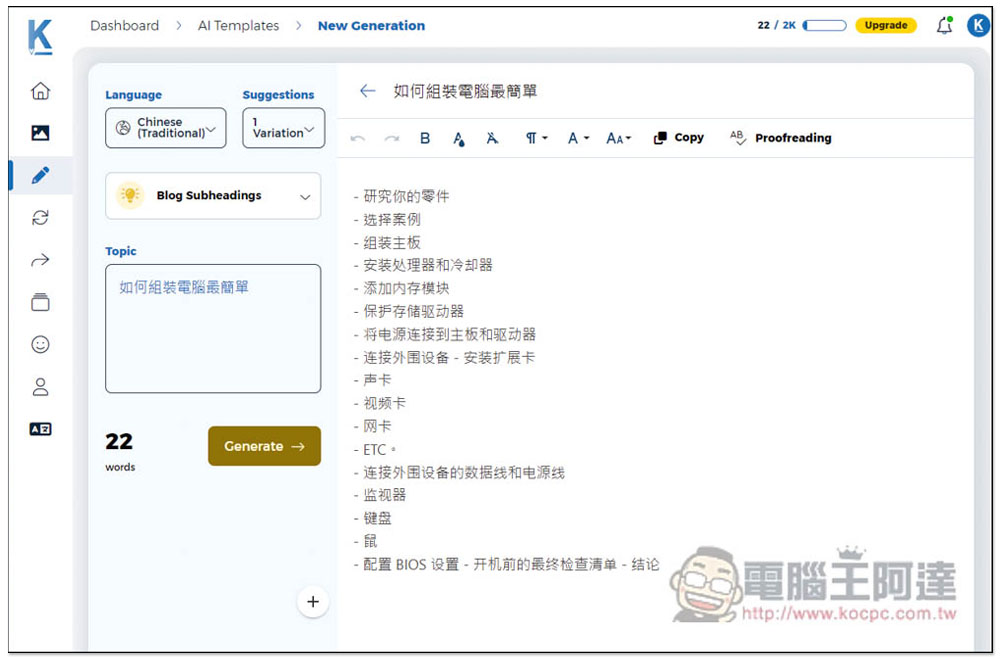This screenshot has width=1000, height=660.
Task: Open the image generator sidebar icon
Action: coord(40,133)
